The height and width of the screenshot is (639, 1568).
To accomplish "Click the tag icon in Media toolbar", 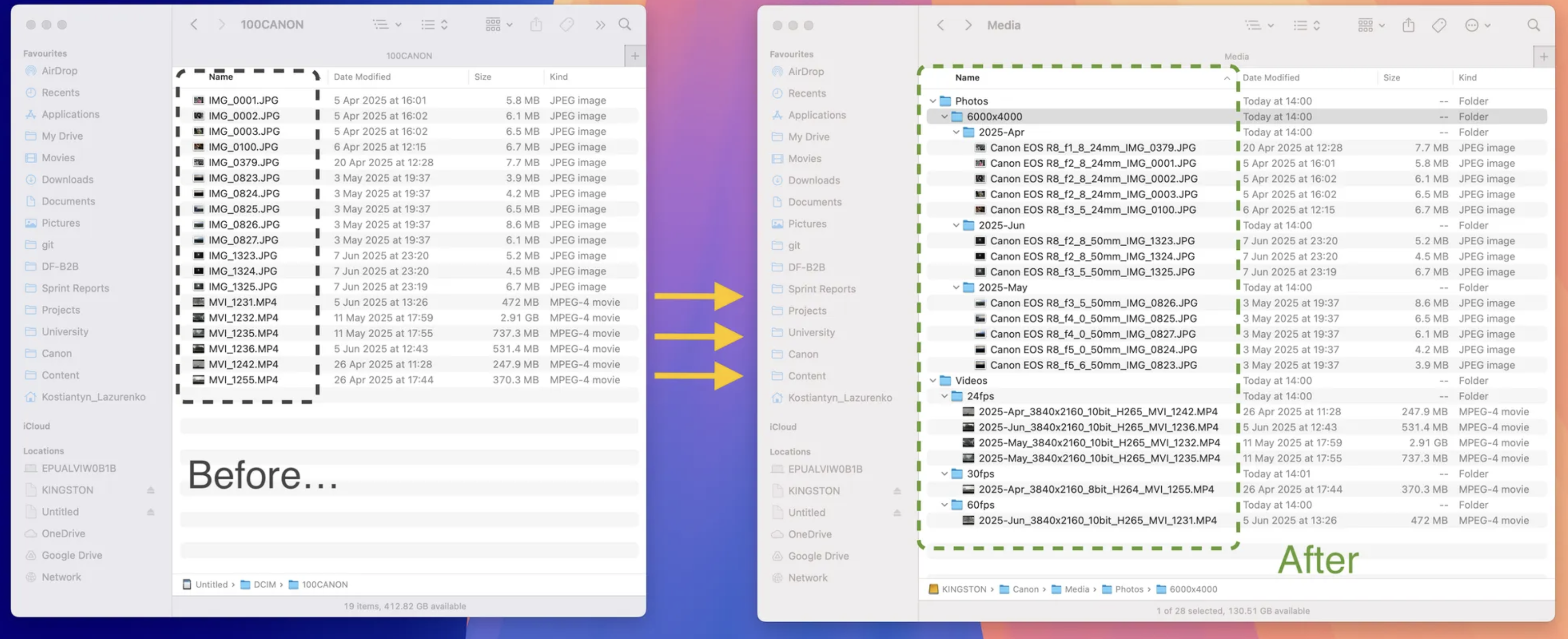I will 1439,25.
